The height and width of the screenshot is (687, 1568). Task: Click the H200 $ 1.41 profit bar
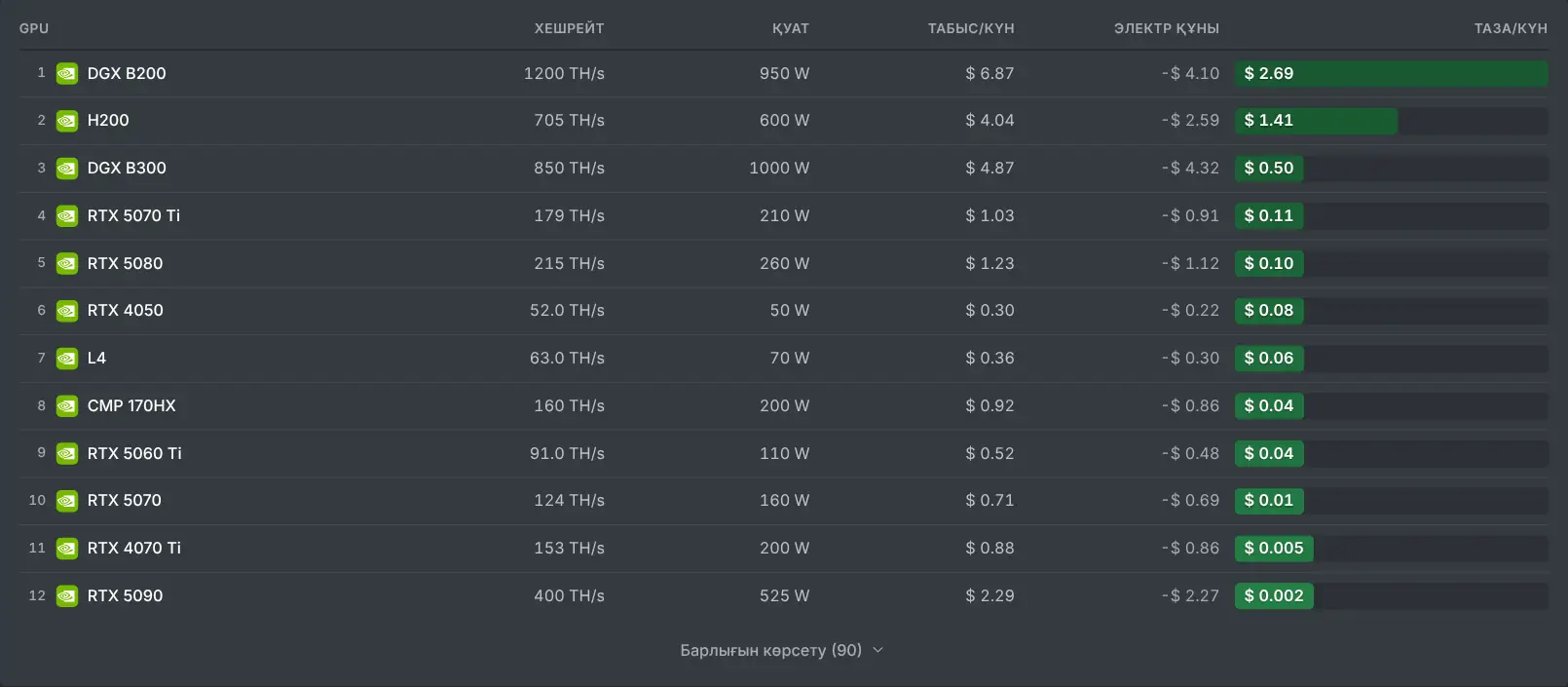pos(1316,121)
